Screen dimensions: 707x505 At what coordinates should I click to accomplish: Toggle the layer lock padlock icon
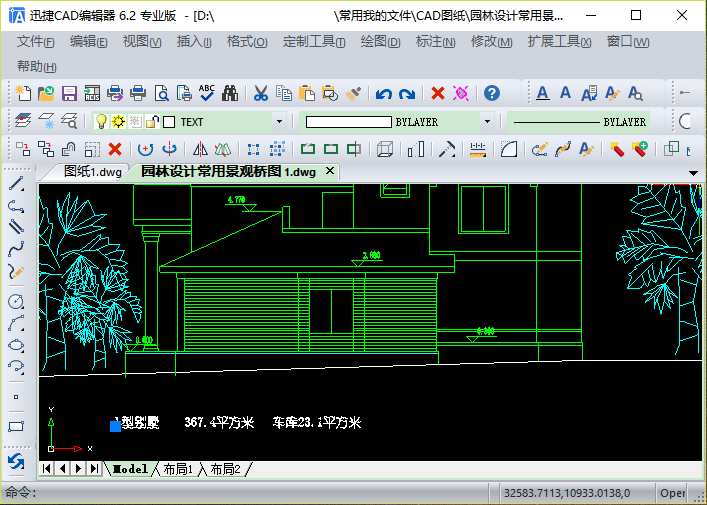coord(152,122)
